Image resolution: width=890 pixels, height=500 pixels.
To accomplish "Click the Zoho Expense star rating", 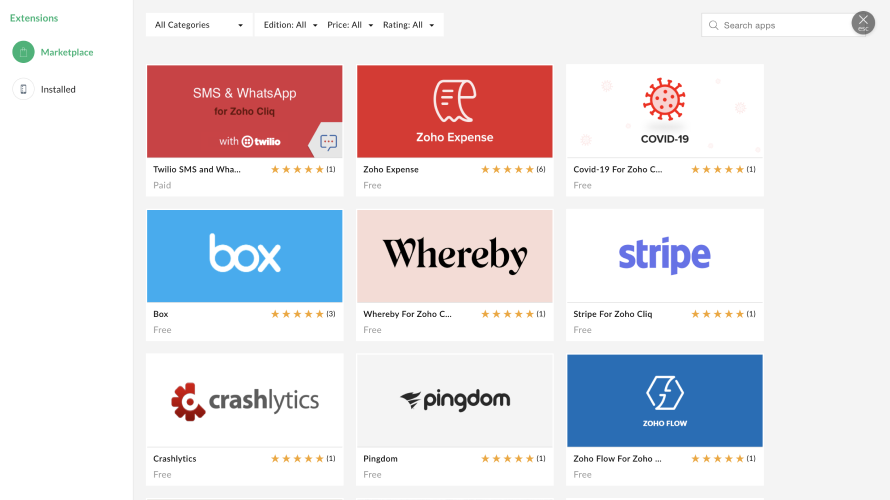I will point(507,169).
